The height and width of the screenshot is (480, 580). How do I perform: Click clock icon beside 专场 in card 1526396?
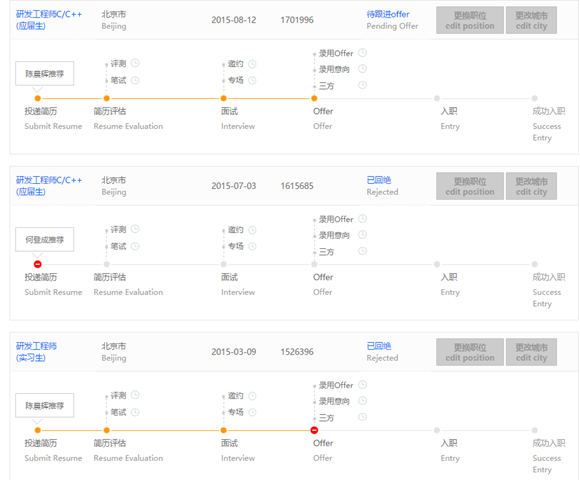[x=252, y=412]
